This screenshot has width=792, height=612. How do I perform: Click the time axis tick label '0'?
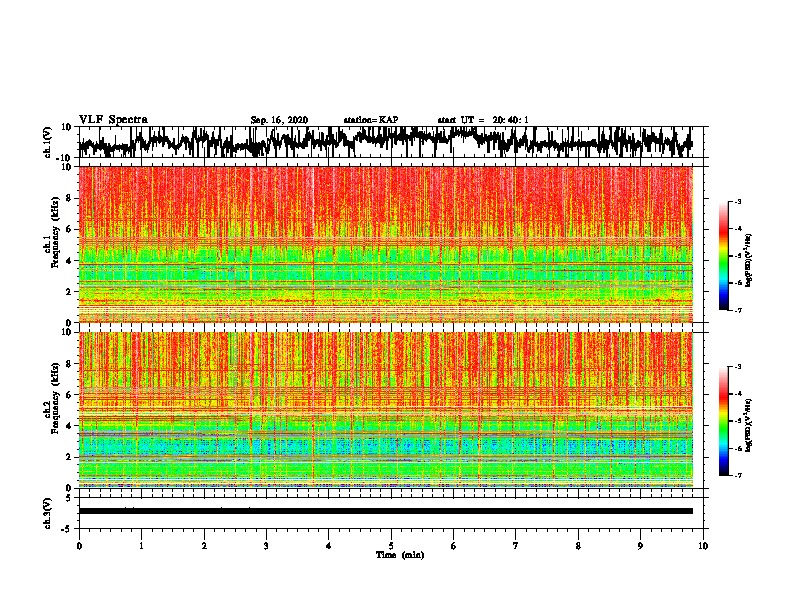point(79,546)
